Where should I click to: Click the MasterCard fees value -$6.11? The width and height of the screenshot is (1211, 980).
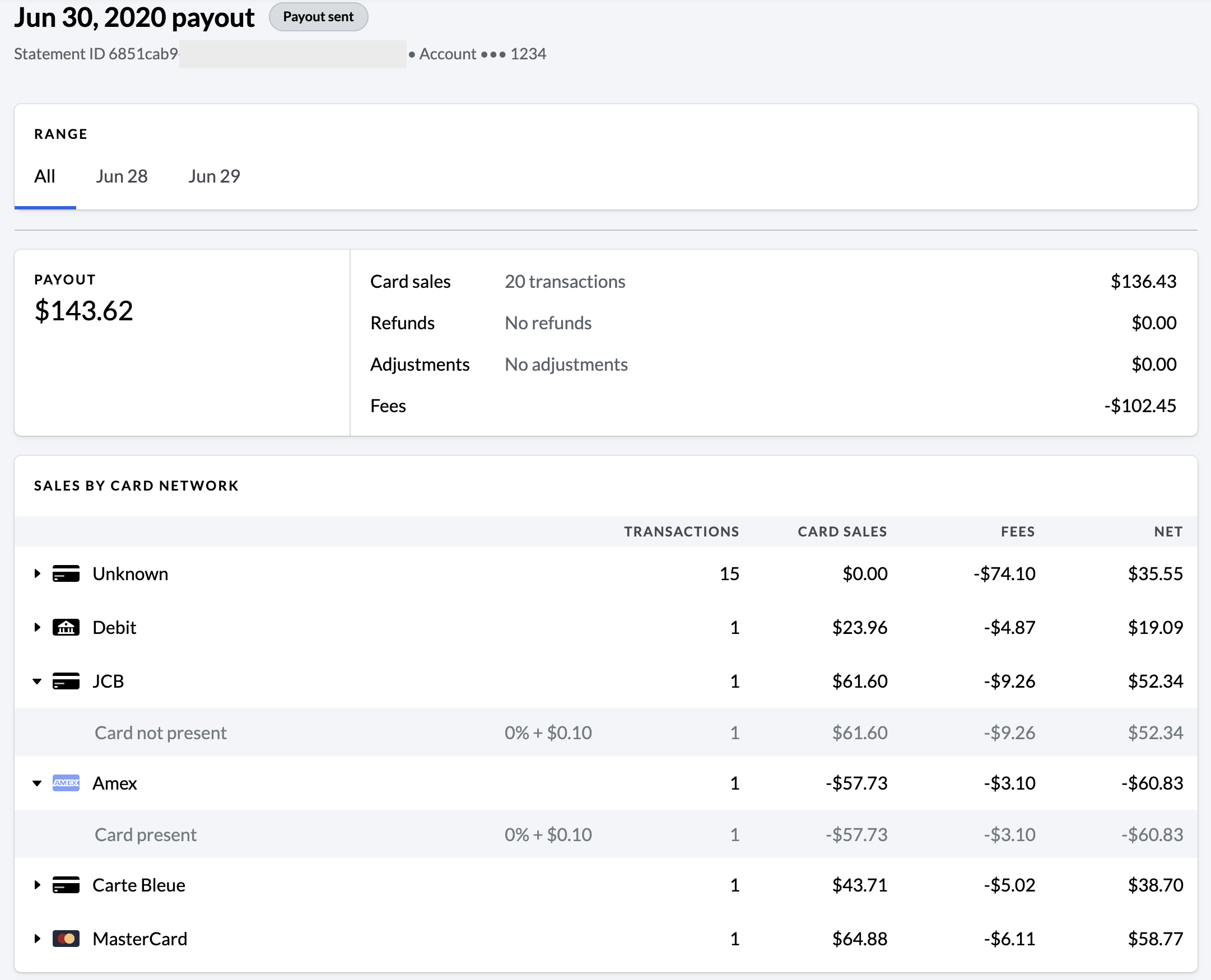[1009, 939]
